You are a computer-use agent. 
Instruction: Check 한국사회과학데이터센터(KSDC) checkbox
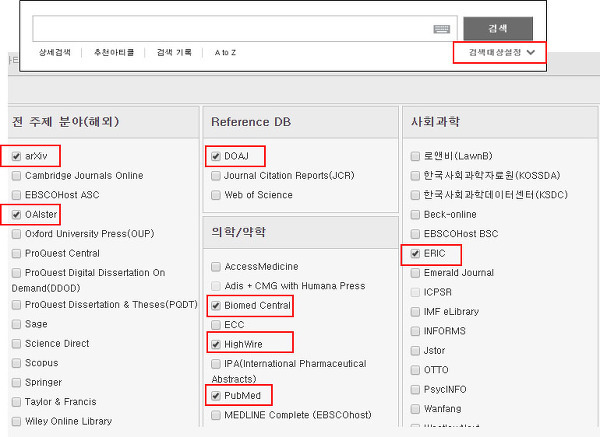pos(415,195)
